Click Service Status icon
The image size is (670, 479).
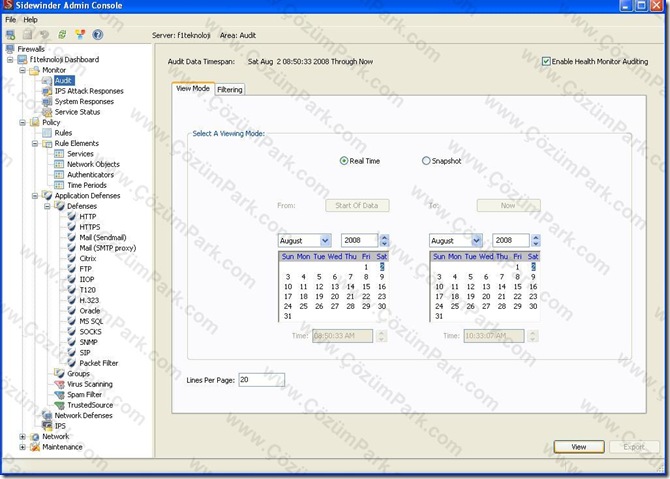47,112
